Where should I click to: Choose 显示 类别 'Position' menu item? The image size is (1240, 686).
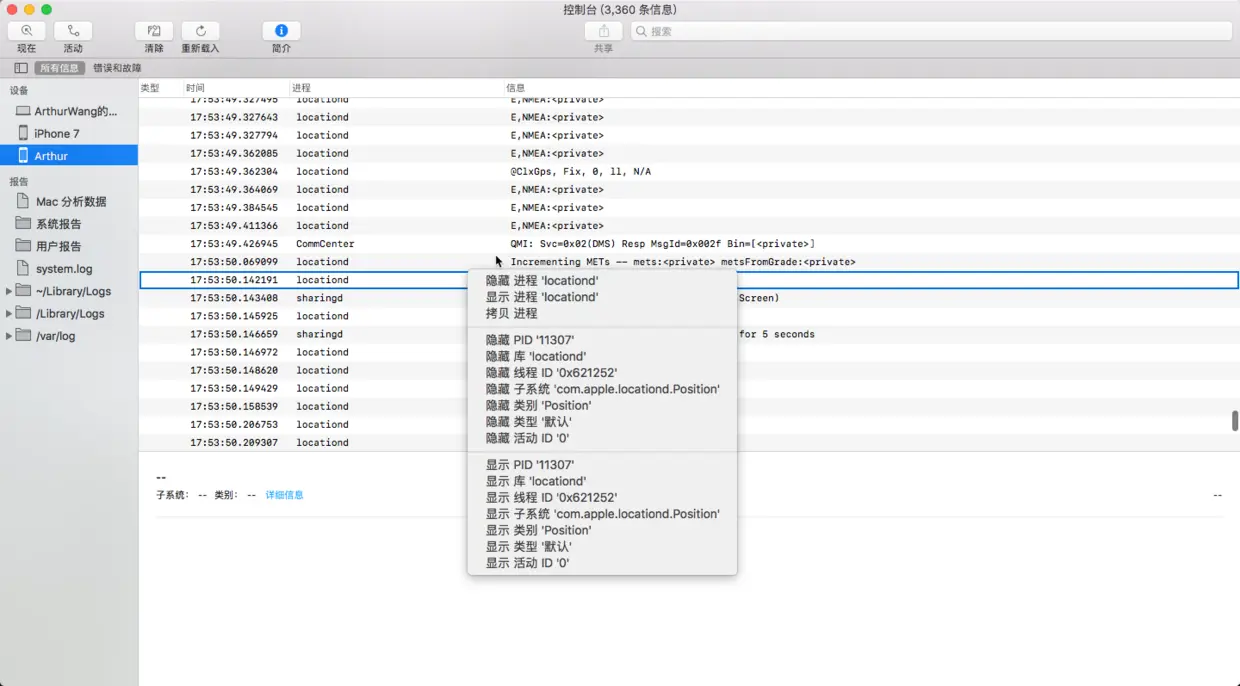point(602,530)
